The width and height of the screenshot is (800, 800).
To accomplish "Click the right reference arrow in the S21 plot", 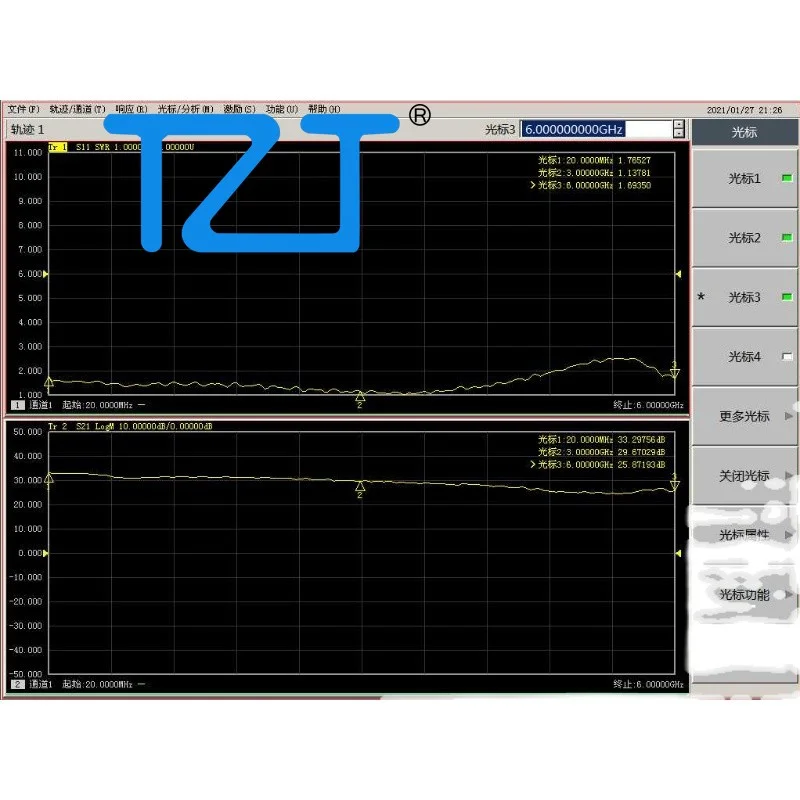I will tap(678, 553).
